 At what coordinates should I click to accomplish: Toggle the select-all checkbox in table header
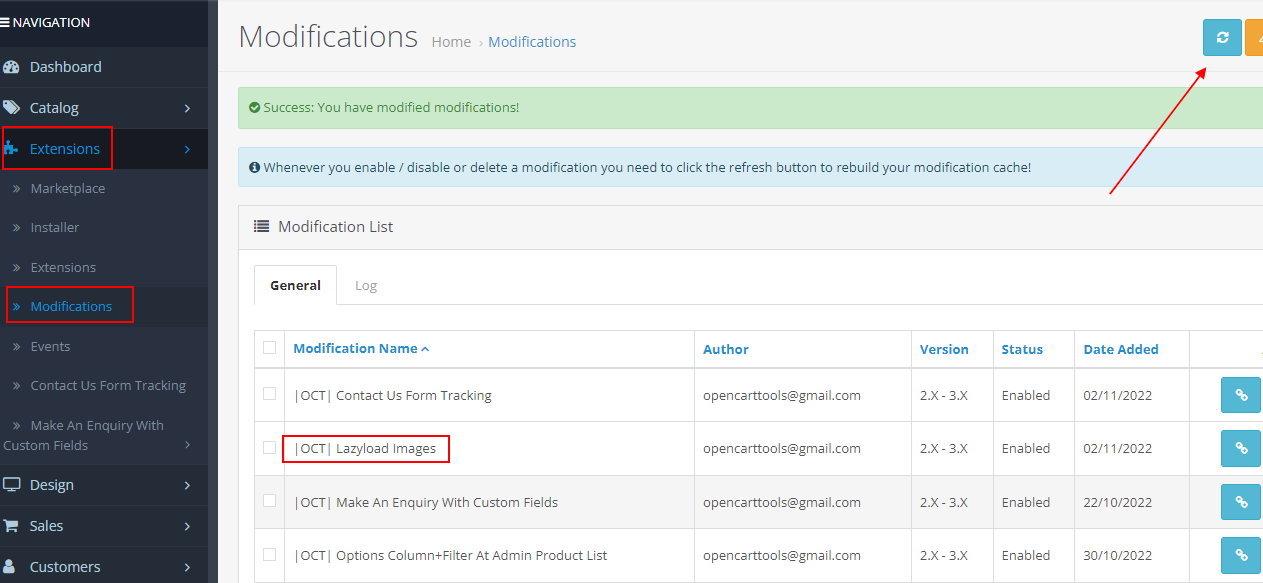click(x=269, y=348)
